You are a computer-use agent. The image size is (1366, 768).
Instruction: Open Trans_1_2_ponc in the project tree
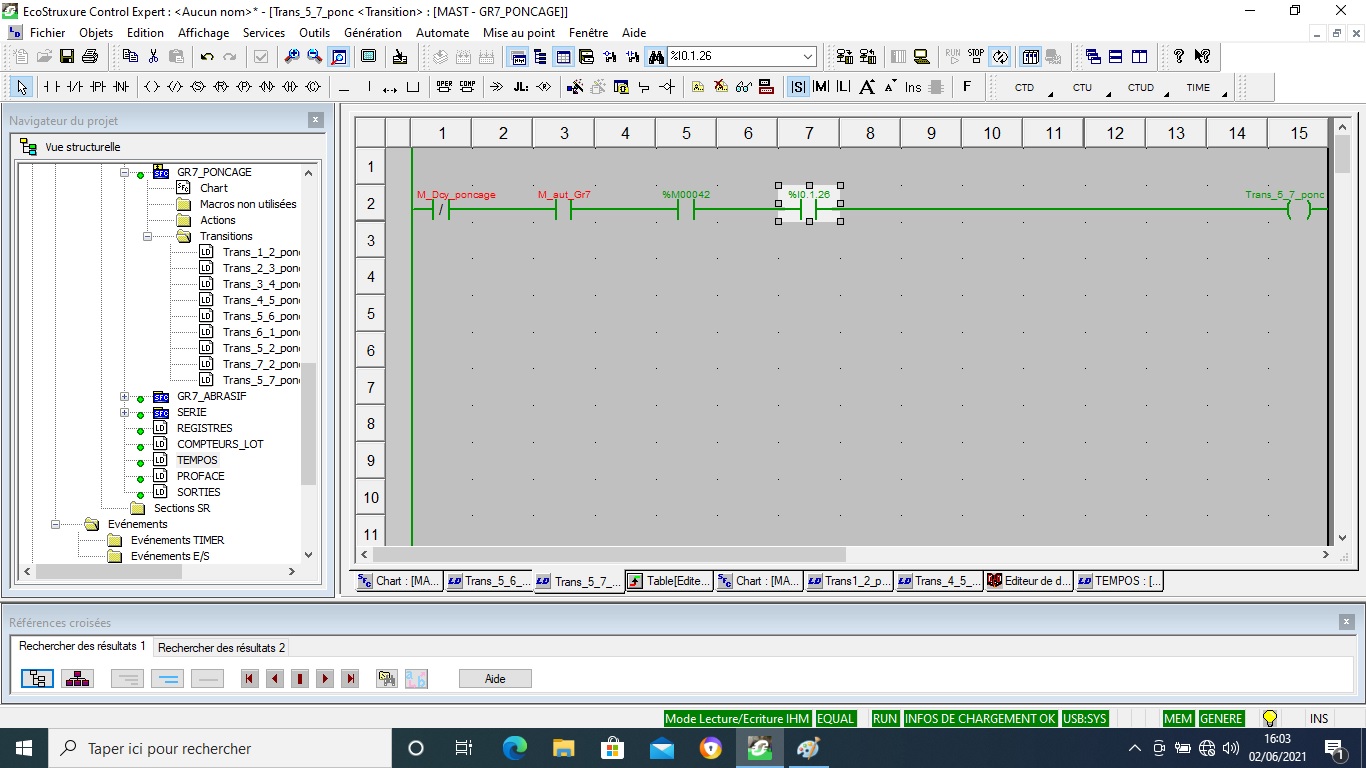click(x=260, y=252)
